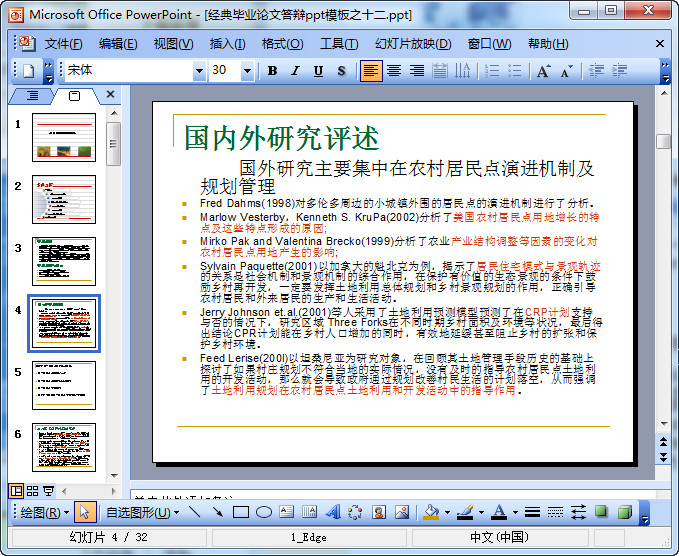Go to the next slide

(663, 457)
